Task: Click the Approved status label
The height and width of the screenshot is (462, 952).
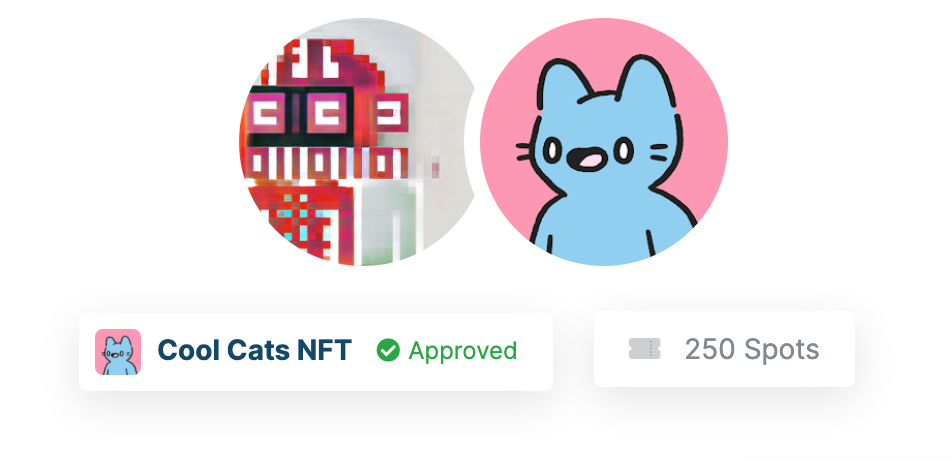Action: click(x=463, y=351)
